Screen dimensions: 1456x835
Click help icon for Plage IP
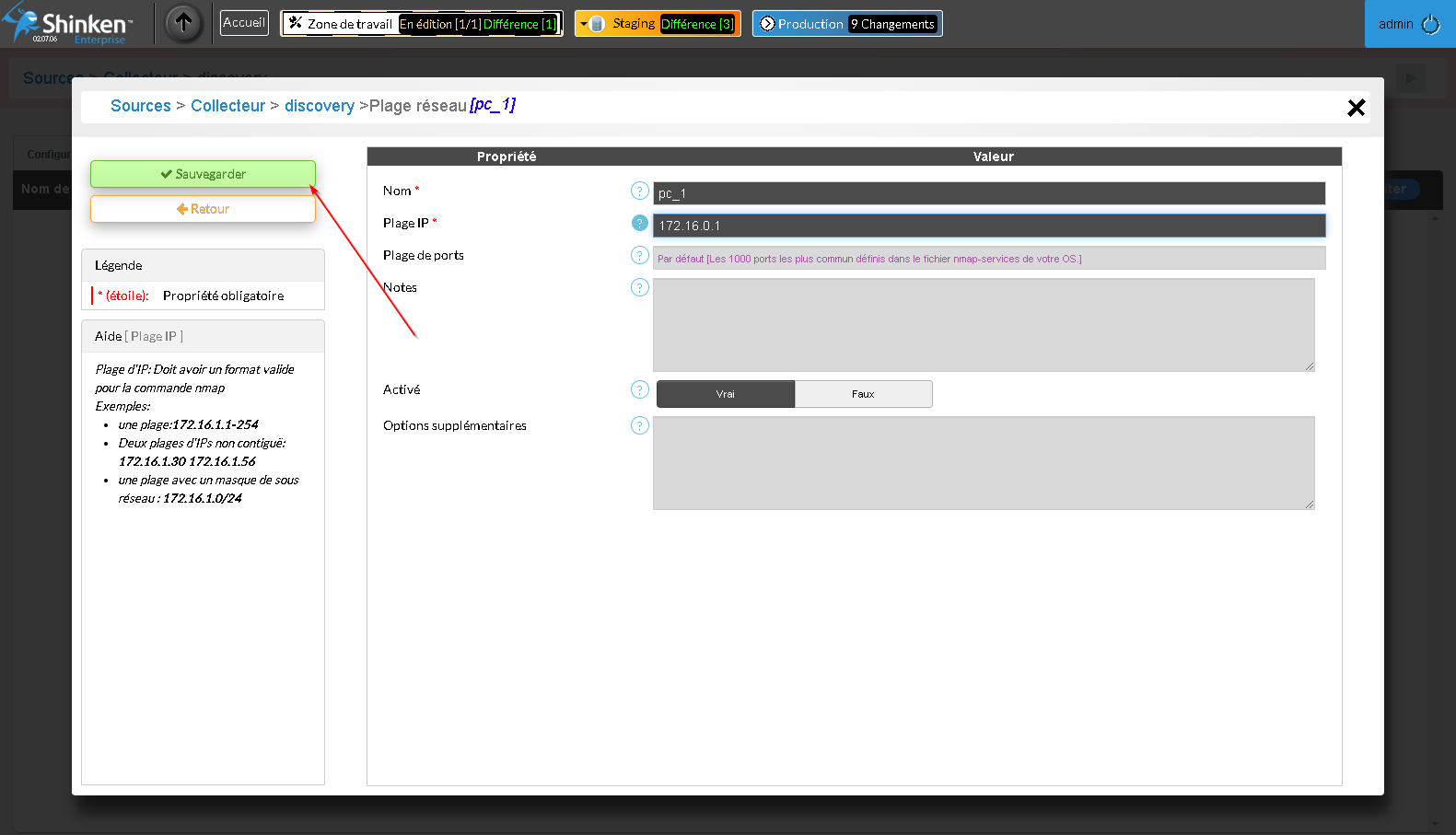[640, 223]
